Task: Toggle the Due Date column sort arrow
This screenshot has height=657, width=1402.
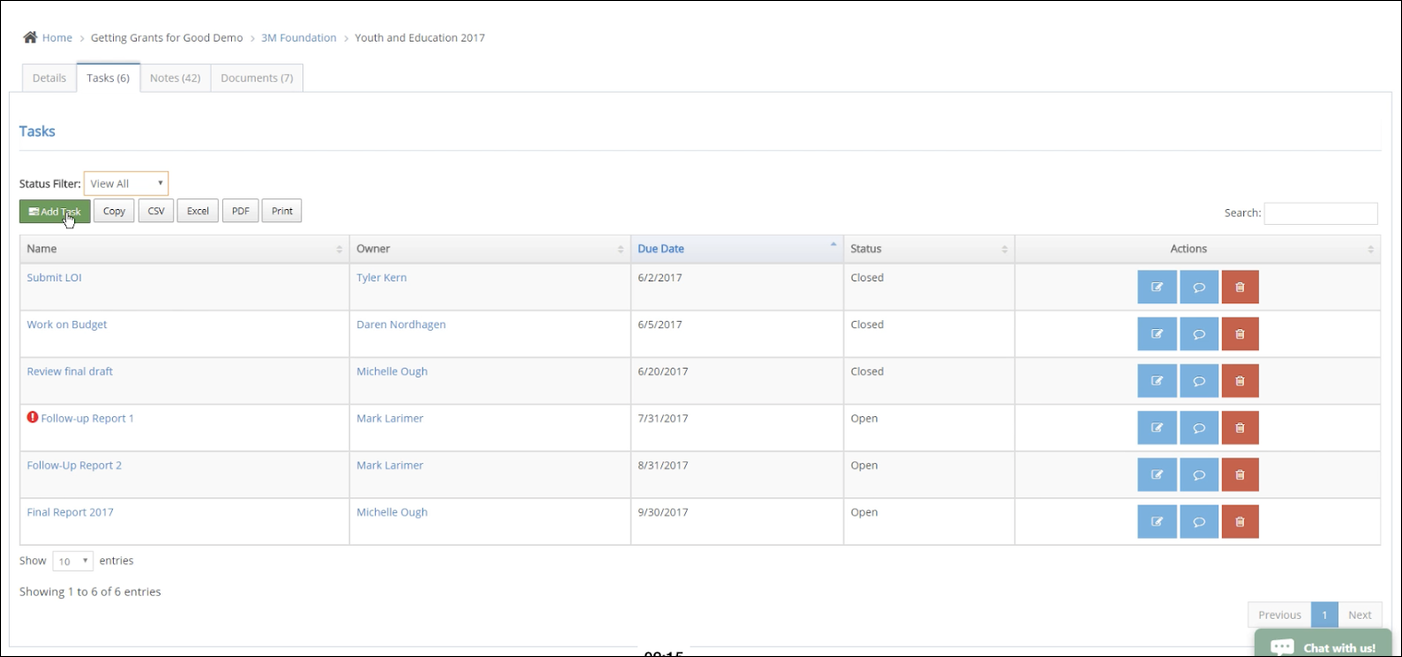Action: (x=831, y=243)
